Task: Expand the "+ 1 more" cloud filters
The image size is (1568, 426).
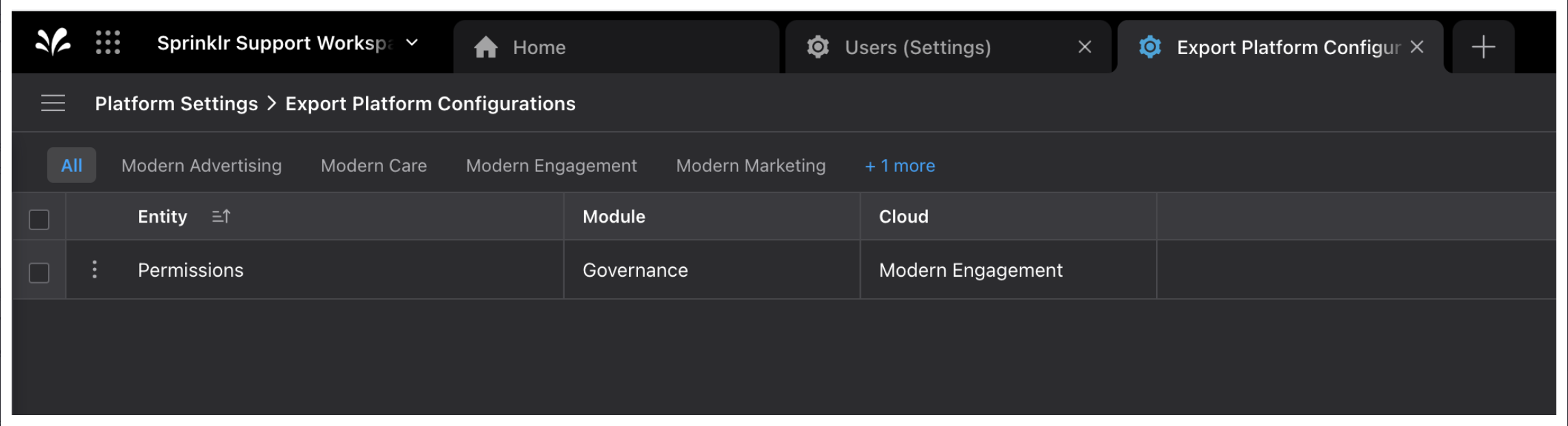Action: tap(900, 166)
